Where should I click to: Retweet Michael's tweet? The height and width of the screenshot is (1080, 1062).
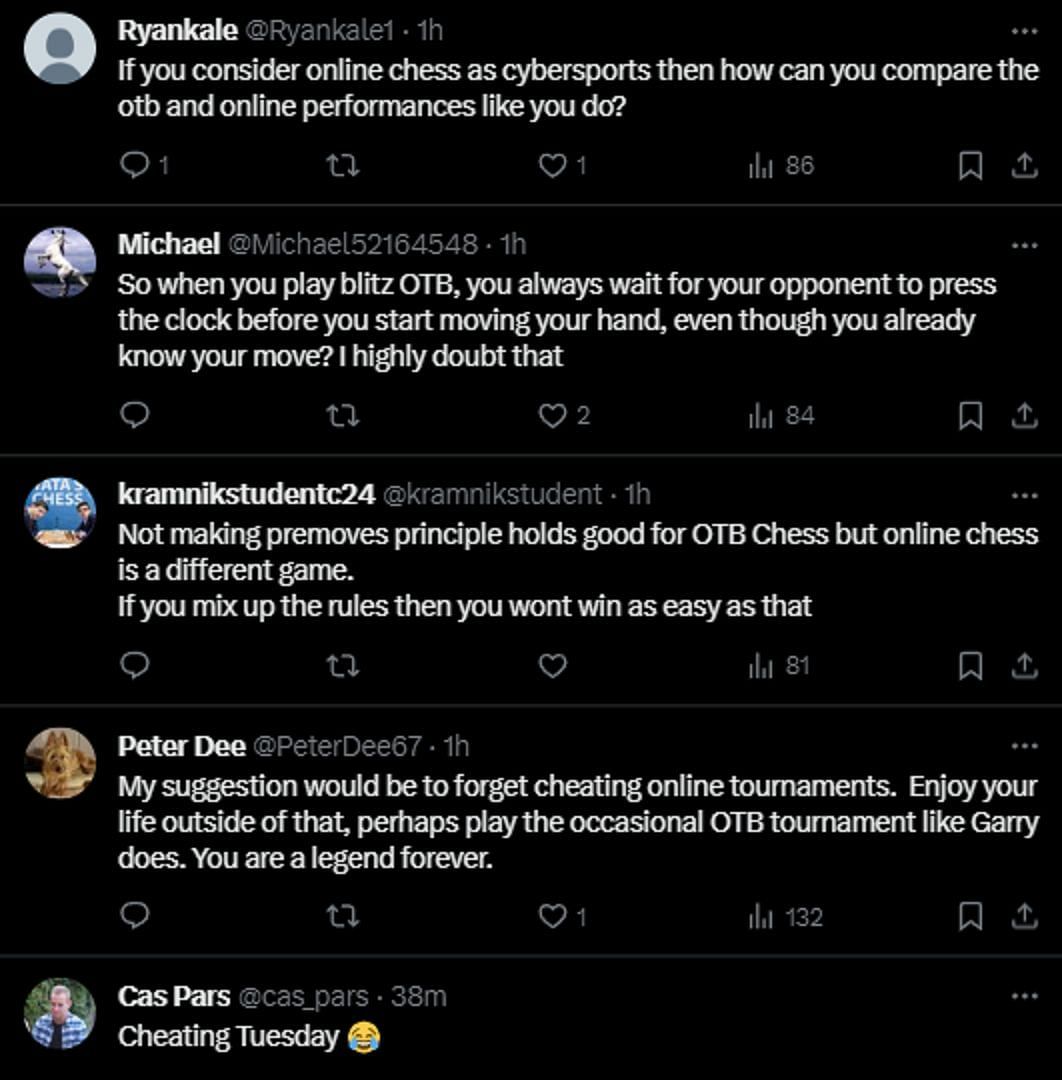click(343, 415)
